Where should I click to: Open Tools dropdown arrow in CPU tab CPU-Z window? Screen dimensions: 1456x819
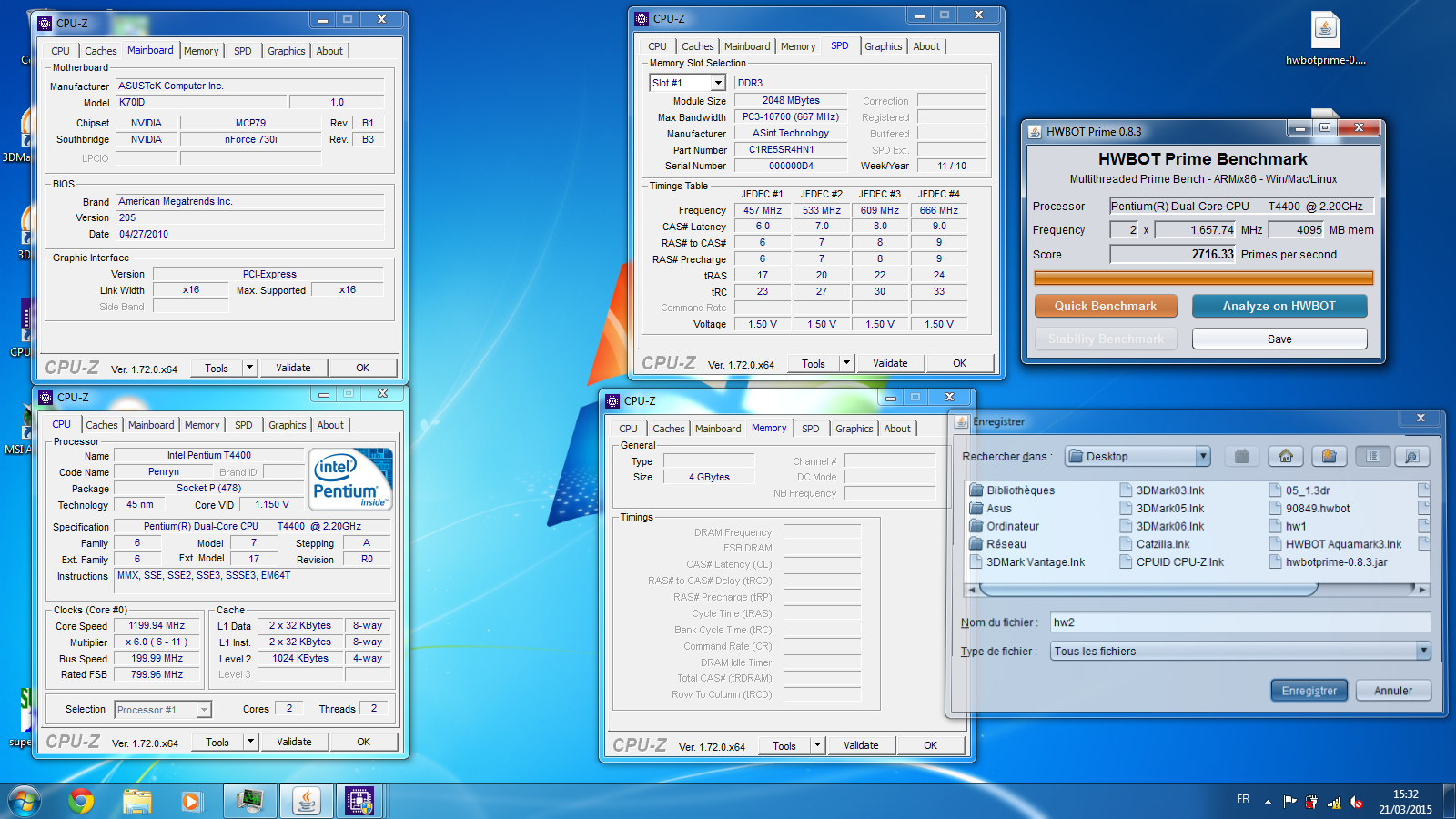point(250,742)
